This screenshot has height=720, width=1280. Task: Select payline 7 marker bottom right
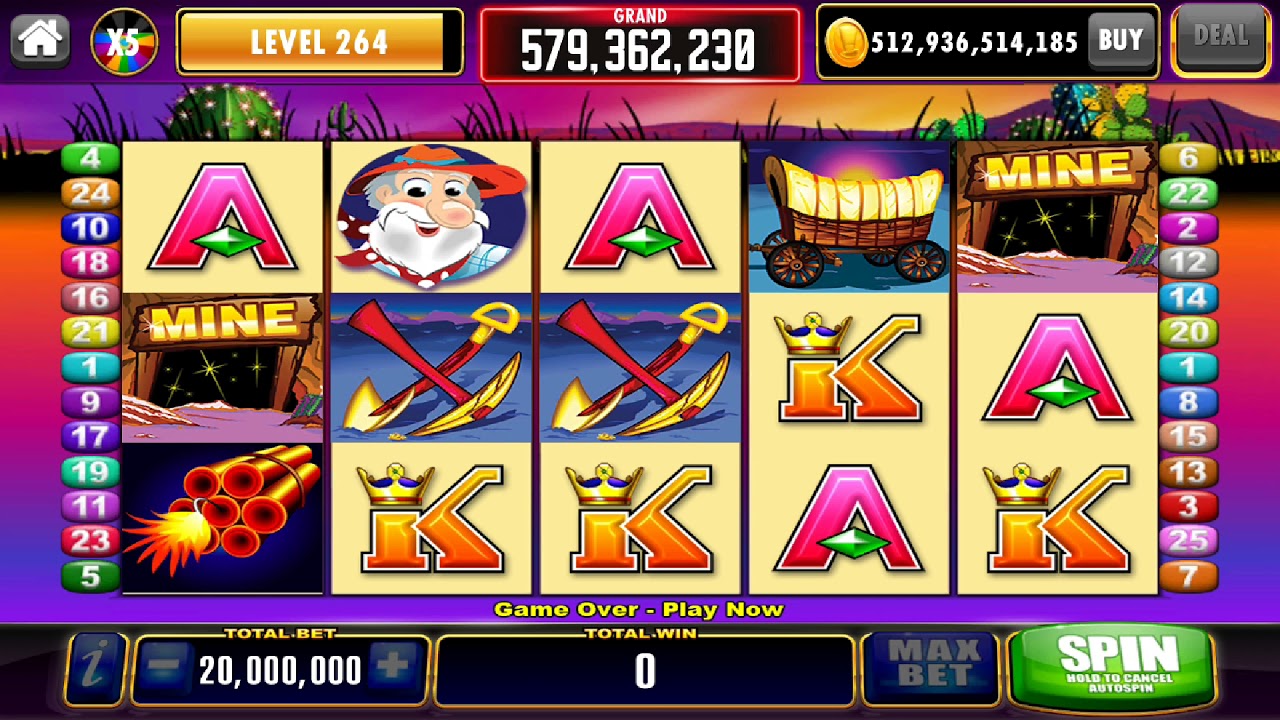(x=1188, y=576)
